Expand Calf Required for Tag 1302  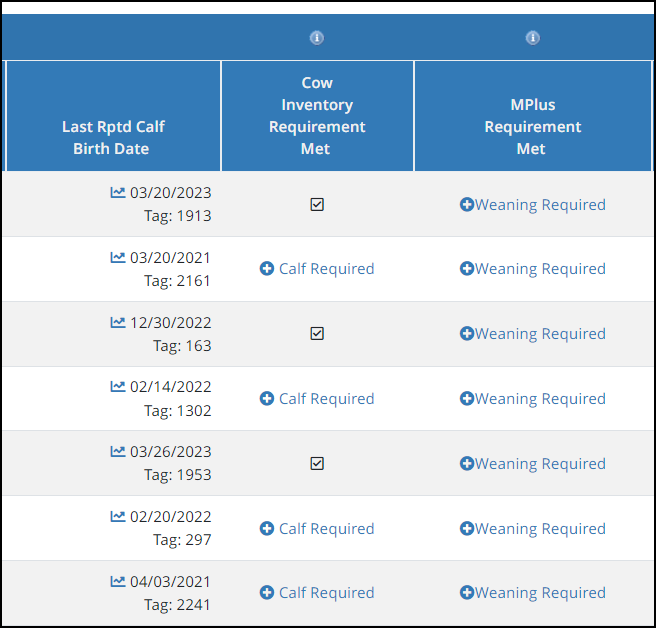317,399
